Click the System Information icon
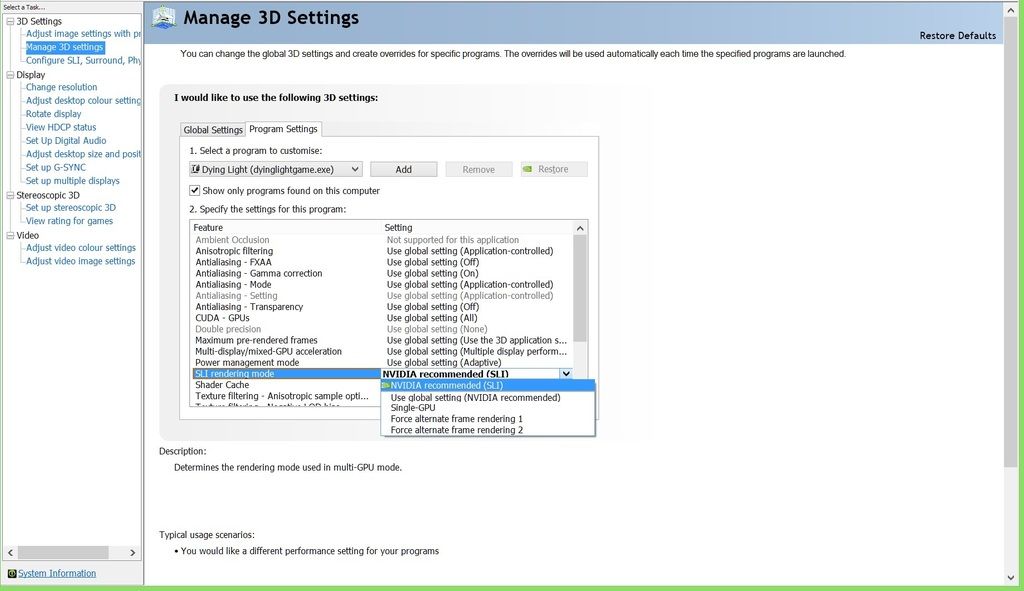This screenshot has width=1024, height=591. pyautogui.click(x=11, y=573)
